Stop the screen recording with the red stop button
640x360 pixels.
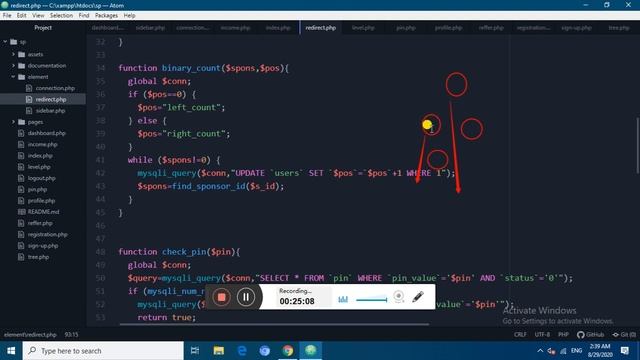[221, 297]
